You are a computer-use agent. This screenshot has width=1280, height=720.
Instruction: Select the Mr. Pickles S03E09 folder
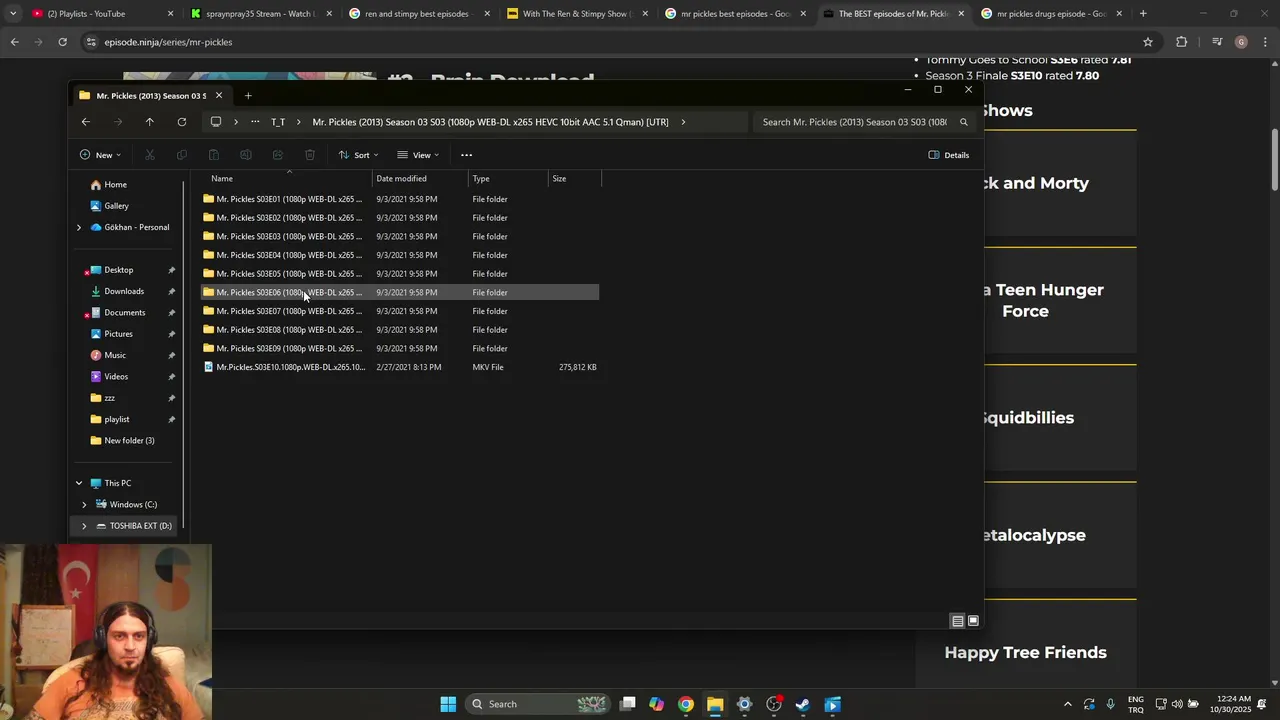point(400,349)
